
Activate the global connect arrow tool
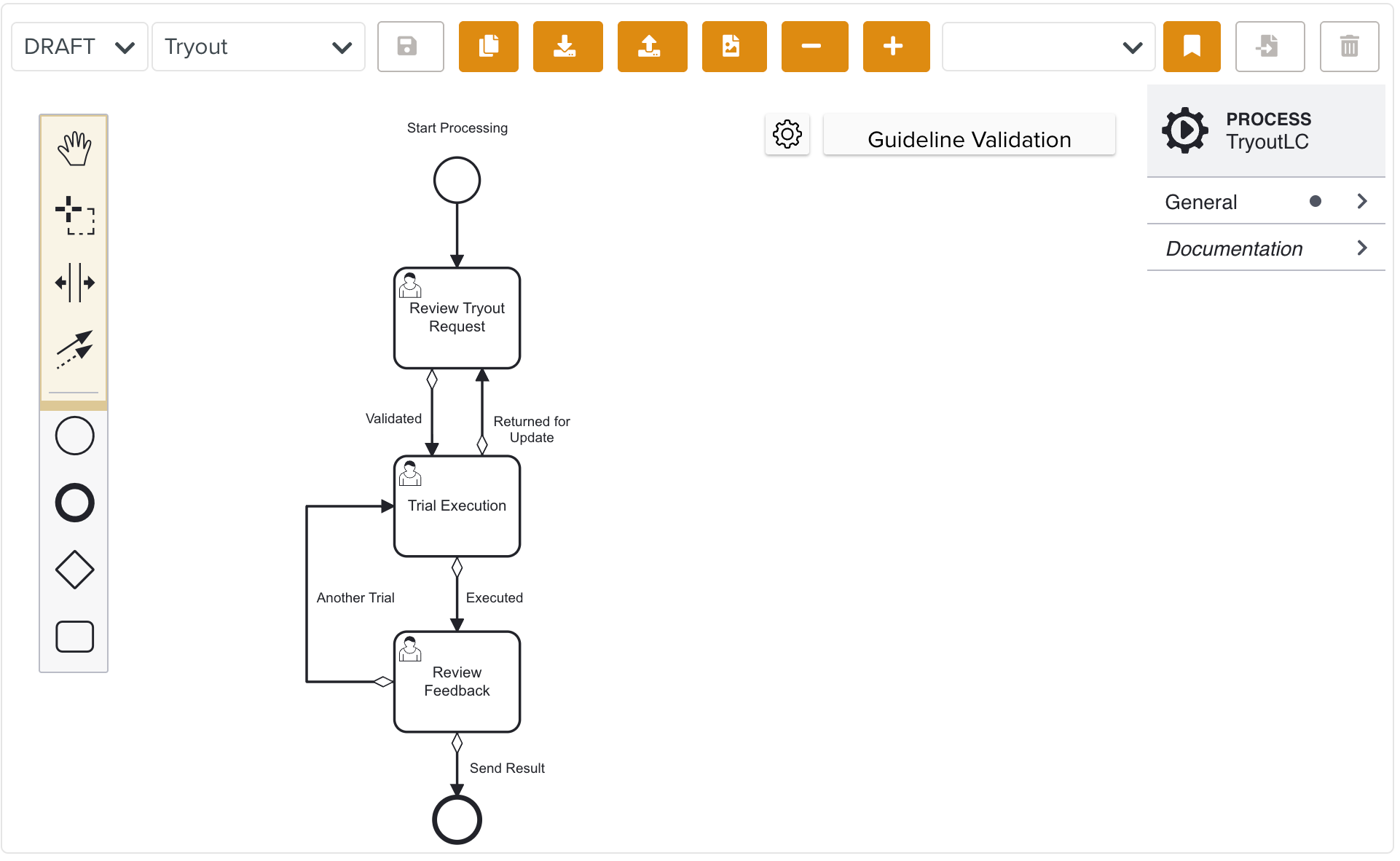[x=74, y=350]
